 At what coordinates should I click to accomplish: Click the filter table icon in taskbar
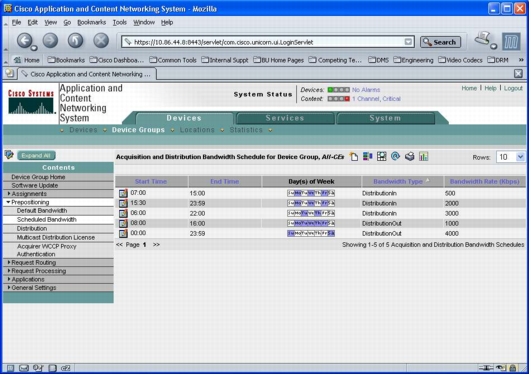[367, 156]
